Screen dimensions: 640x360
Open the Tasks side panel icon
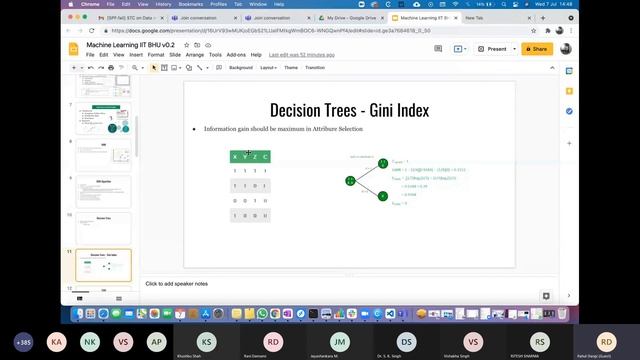[x=569, y=111]
